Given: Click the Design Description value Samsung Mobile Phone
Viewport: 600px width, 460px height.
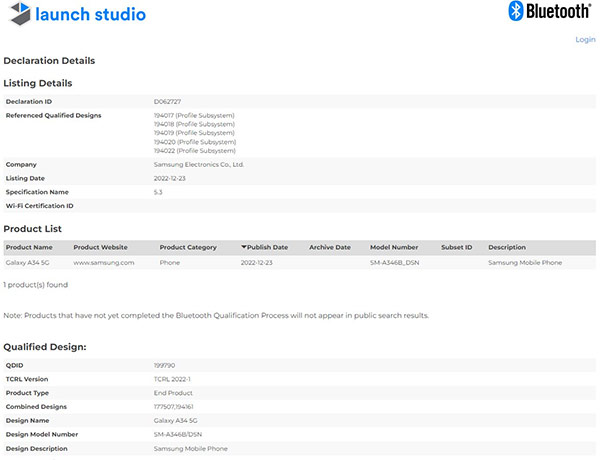Looking at the screenshot, I should coord(191,449).
